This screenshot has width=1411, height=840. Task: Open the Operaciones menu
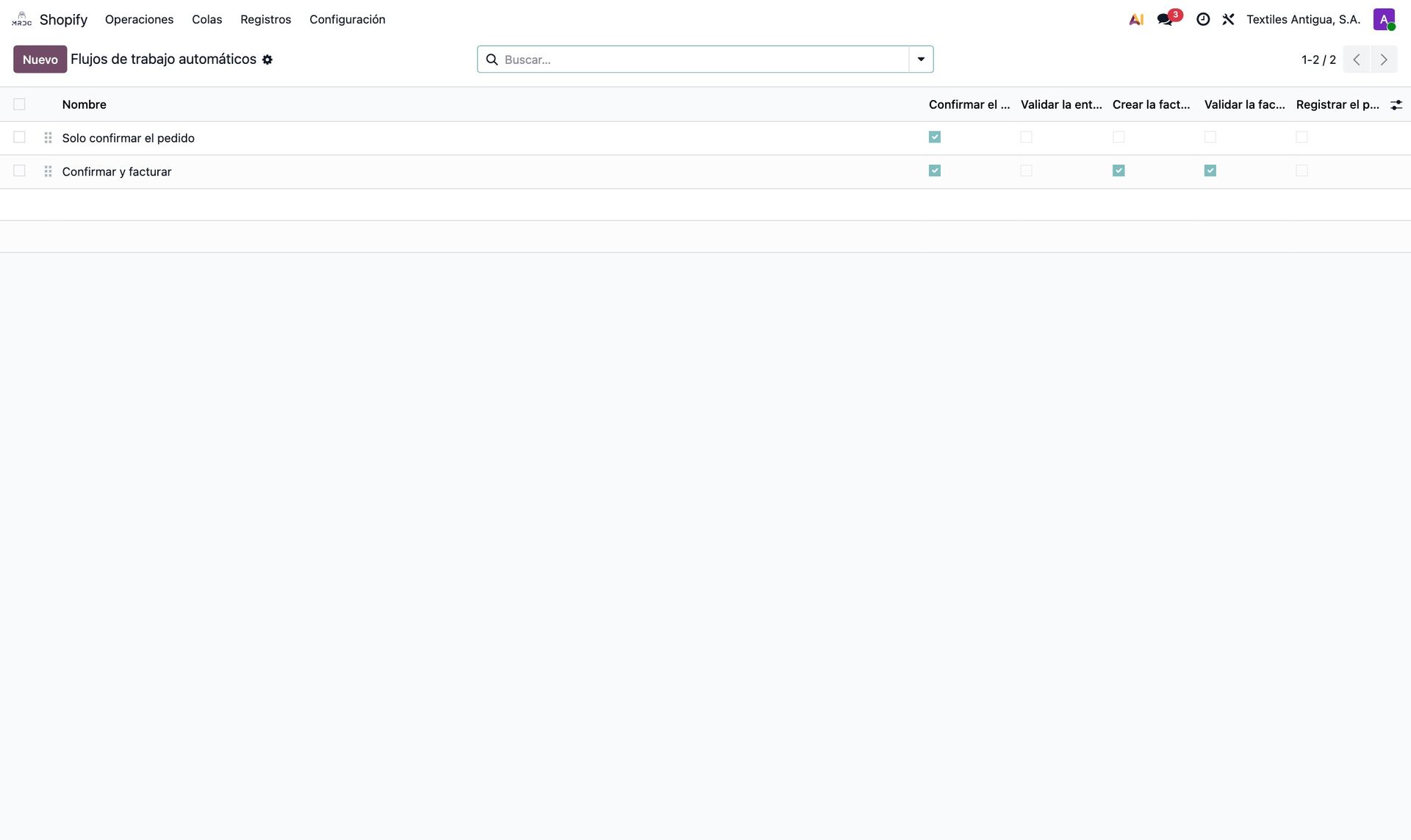139,20
